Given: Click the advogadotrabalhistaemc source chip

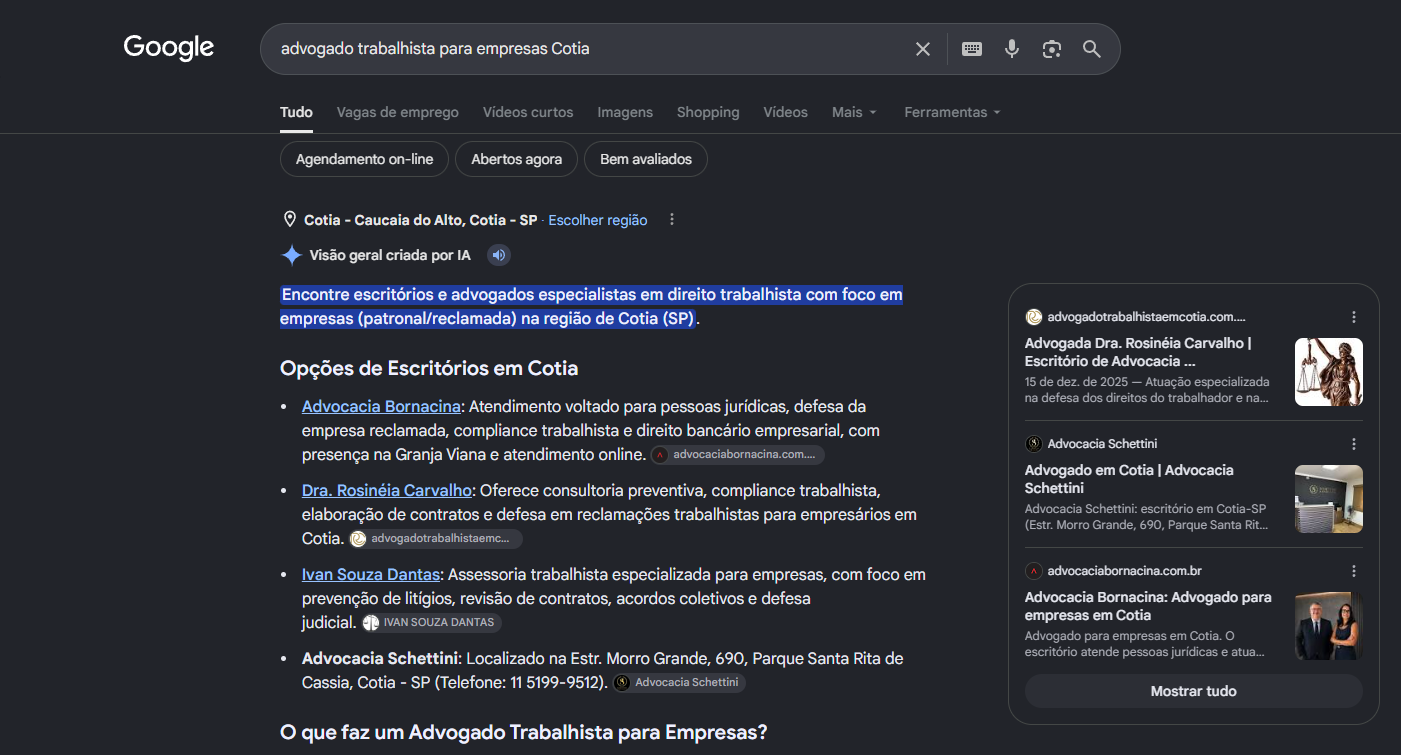Looking at the screenshot, I should click(435, 538).
